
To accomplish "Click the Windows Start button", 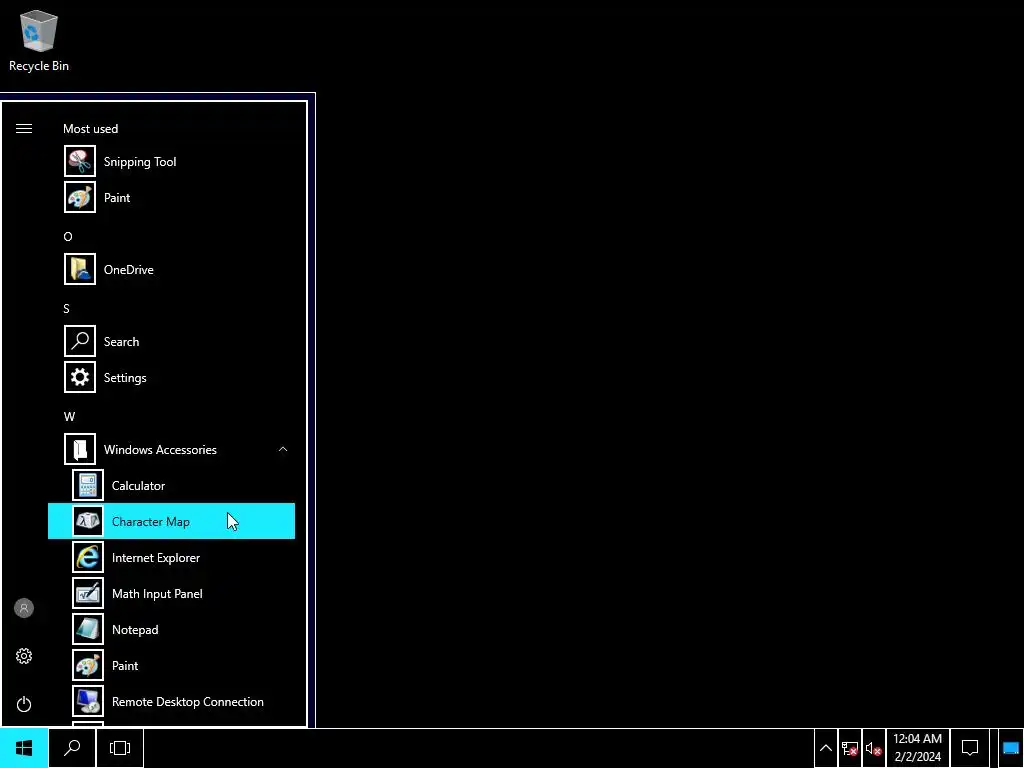I will pos(24,748).
